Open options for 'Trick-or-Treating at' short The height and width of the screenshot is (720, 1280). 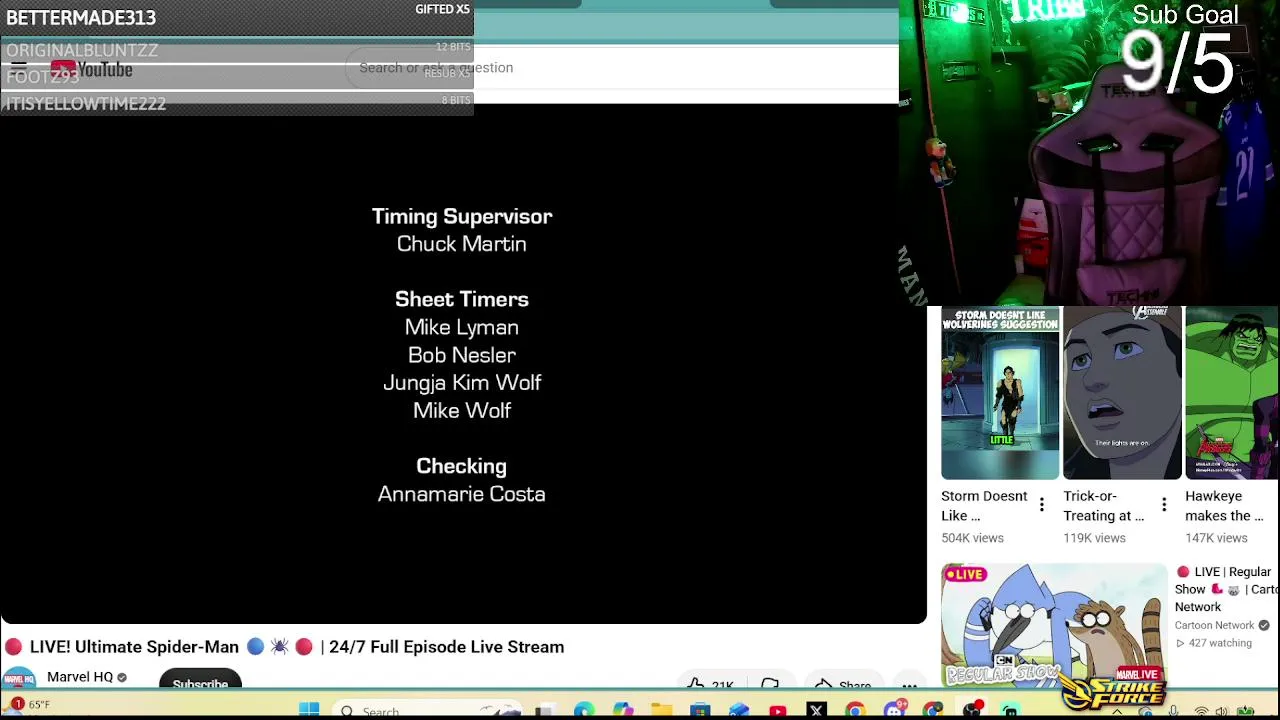pyautogui.click(x=1164, y=505)
